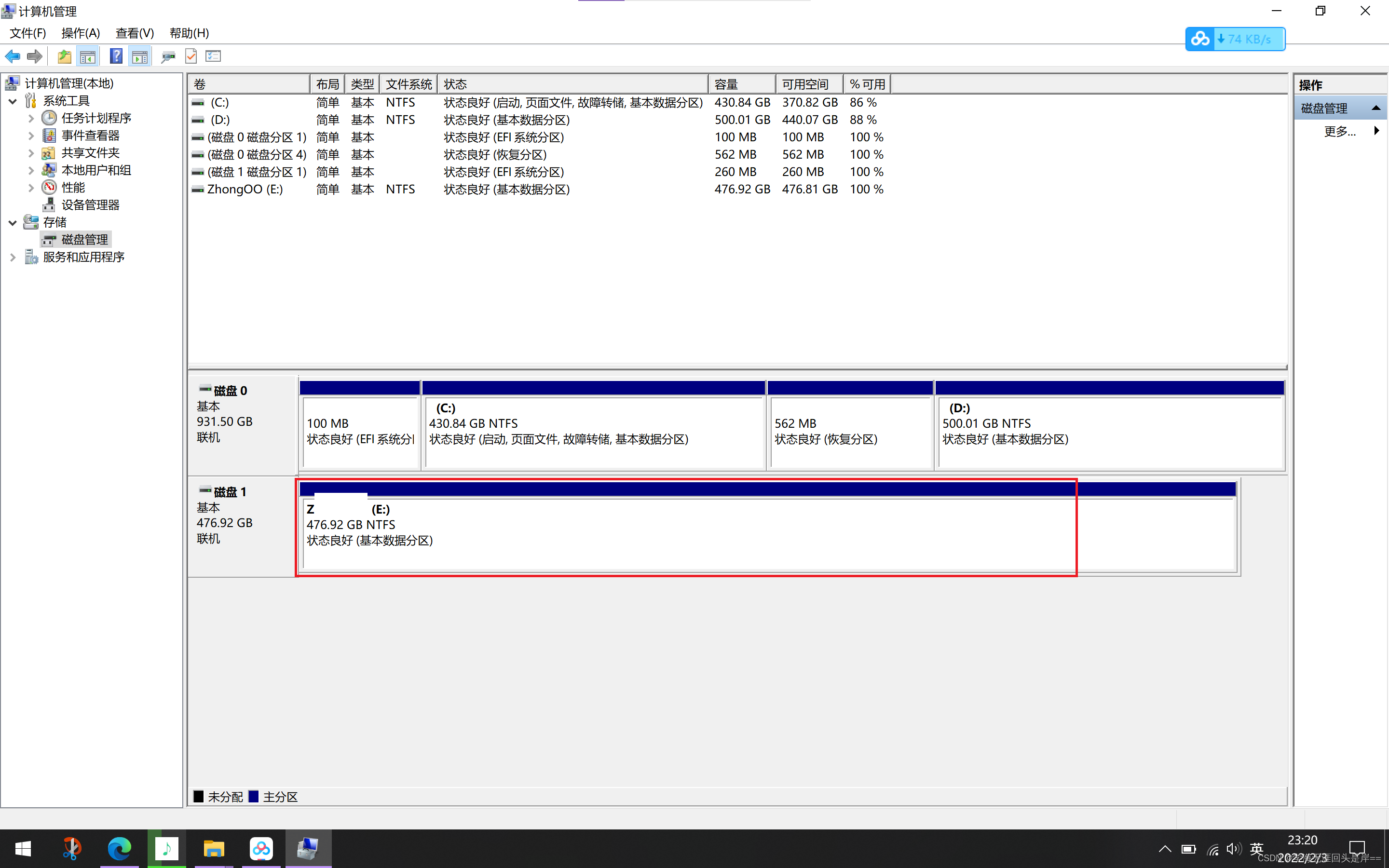Expand the Task Scheduler node
The width and height of the screenshot is (1389, 868).
(31, 118)
